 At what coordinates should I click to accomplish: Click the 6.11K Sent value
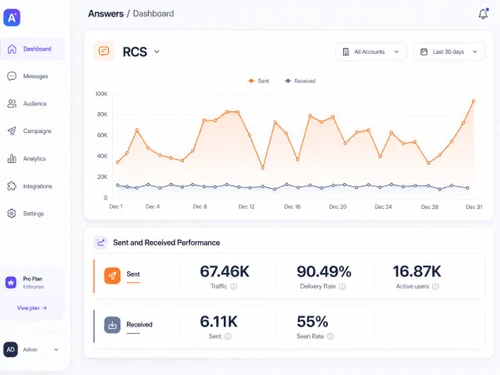219,322
